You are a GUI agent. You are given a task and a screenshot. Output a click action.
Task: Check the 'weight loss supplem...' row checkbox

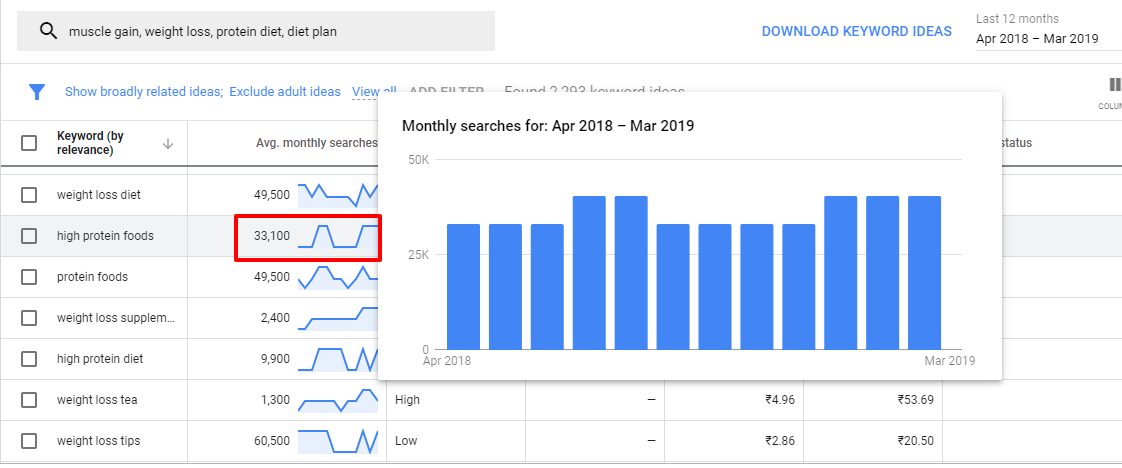click(x=29, y=318)
